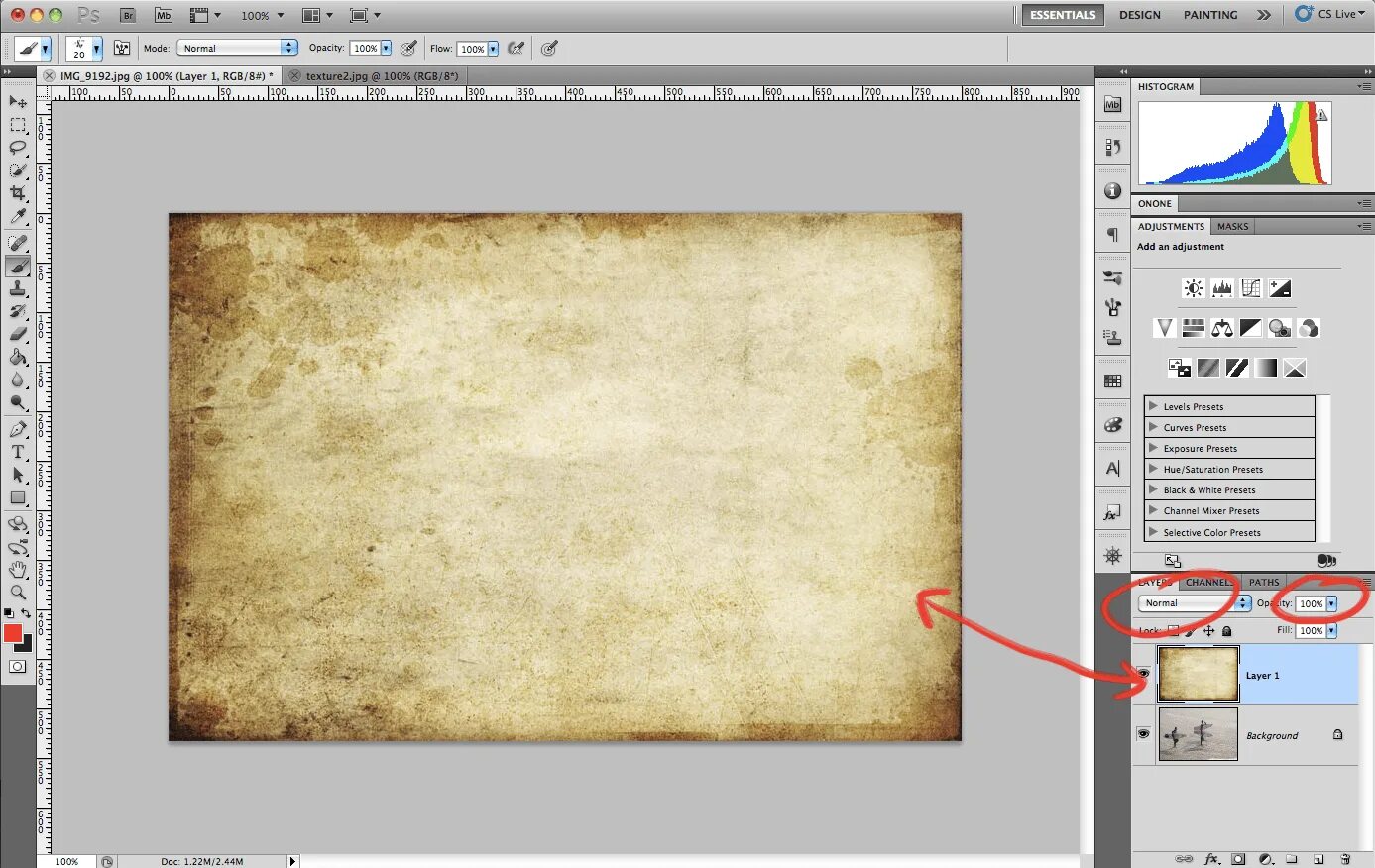Screen dimensions: 1375x868
Task: Select the Clone Stamp tool
Action: (18, 288)
